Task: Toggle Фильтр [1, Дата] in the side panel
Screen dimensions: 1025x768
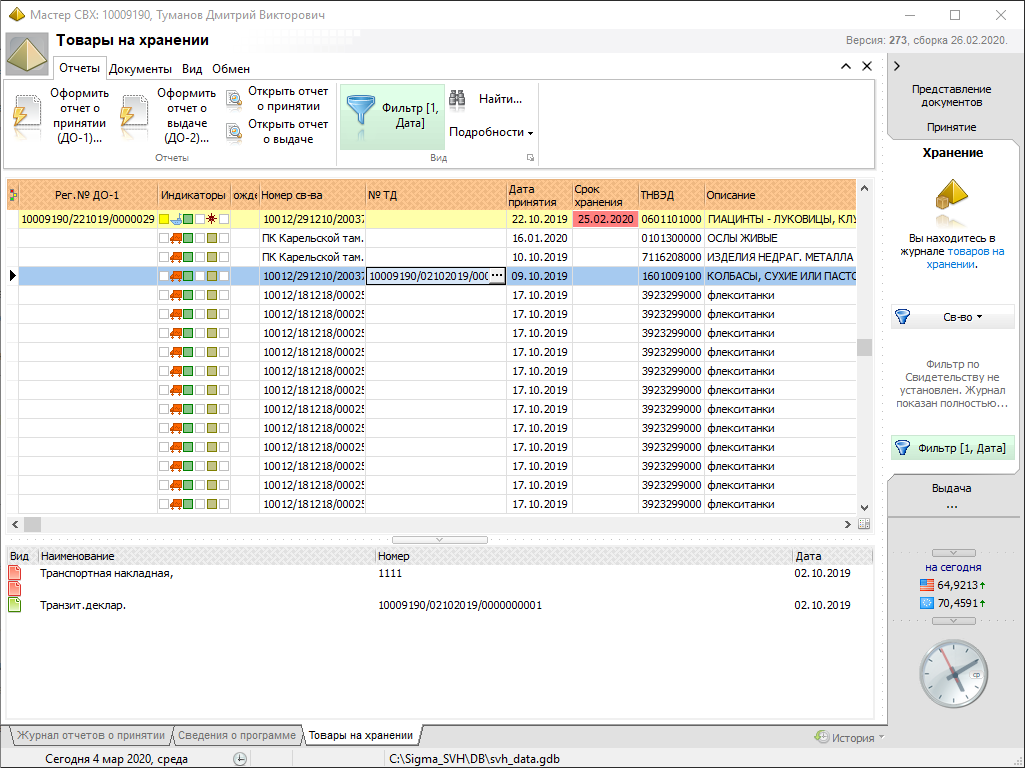Action: click(952, 448)
